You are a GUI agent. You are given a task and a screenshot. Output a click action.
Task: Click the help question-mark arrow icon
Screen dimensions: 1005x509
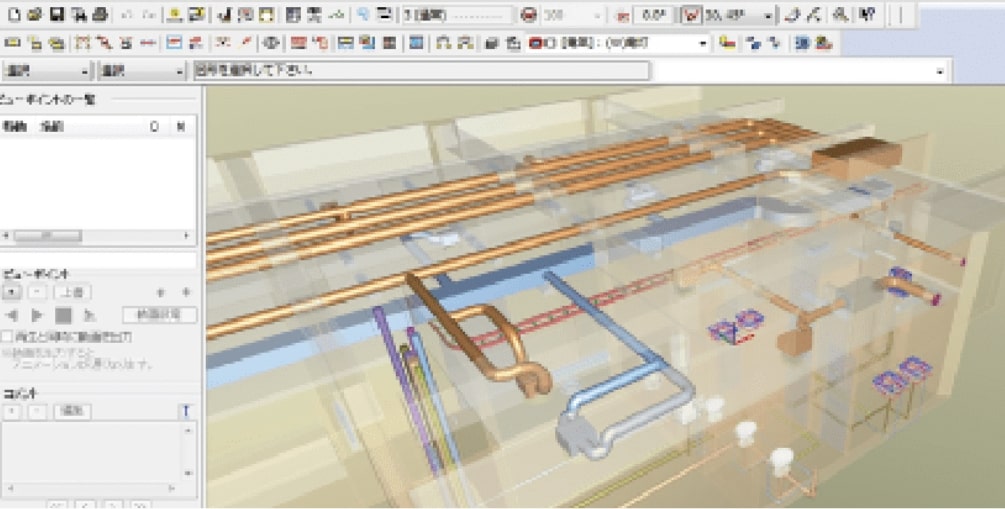click(867, 15)
